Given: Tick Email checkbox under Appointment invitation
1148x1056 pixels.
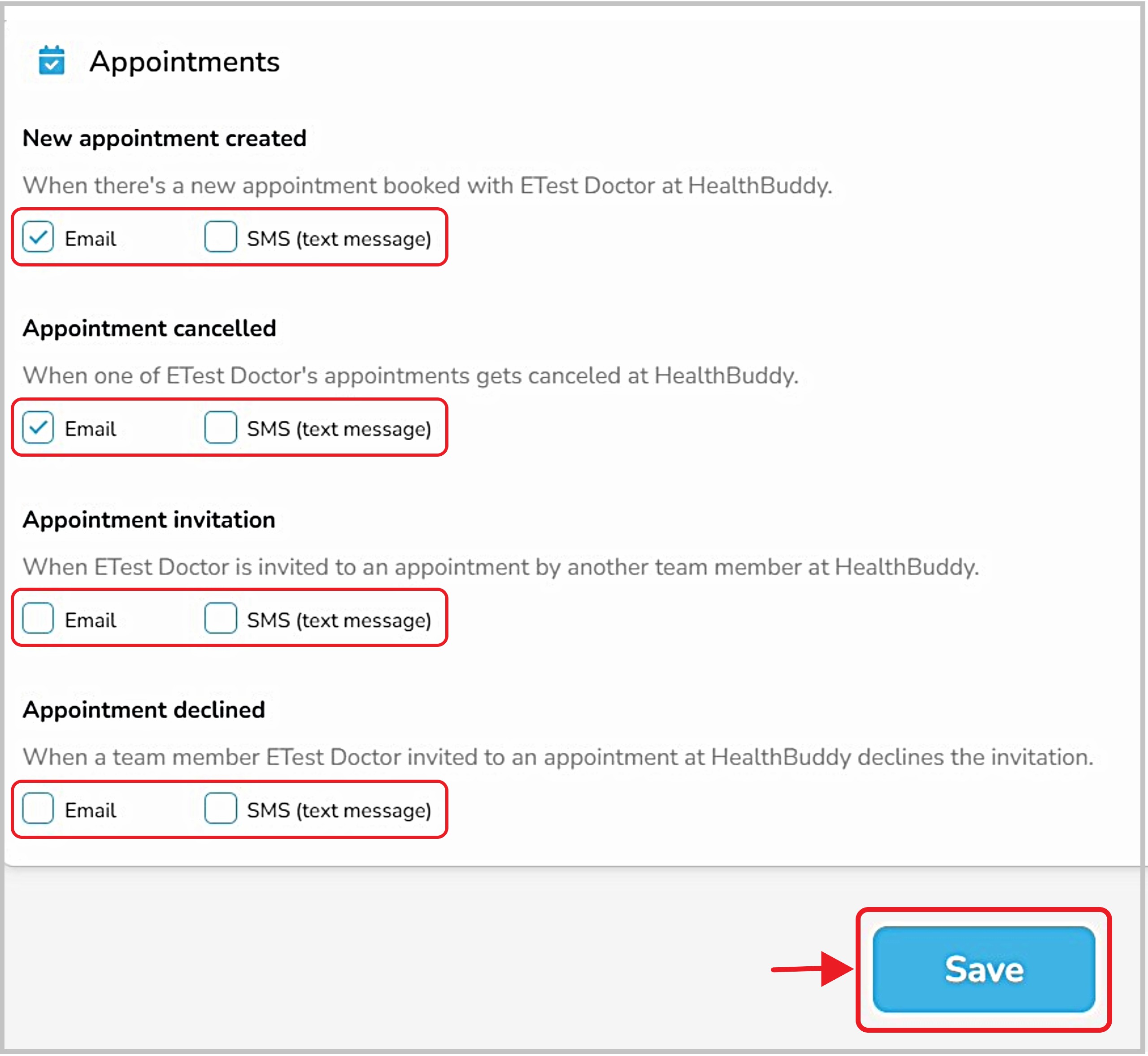Looking at the screenshot, I should [x=38, y=618].
